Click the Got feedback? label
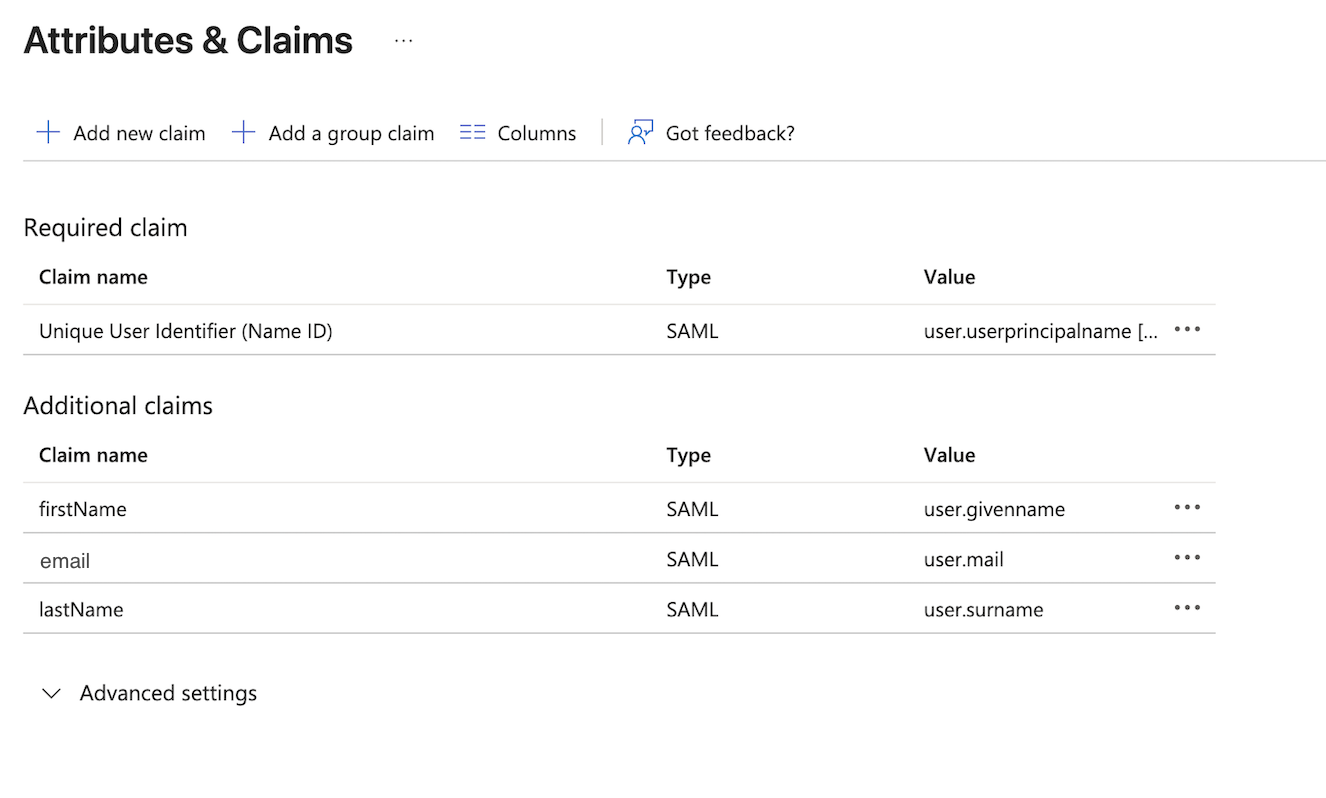This screenshot has height=798, width=1326. [x=730, y=133]
